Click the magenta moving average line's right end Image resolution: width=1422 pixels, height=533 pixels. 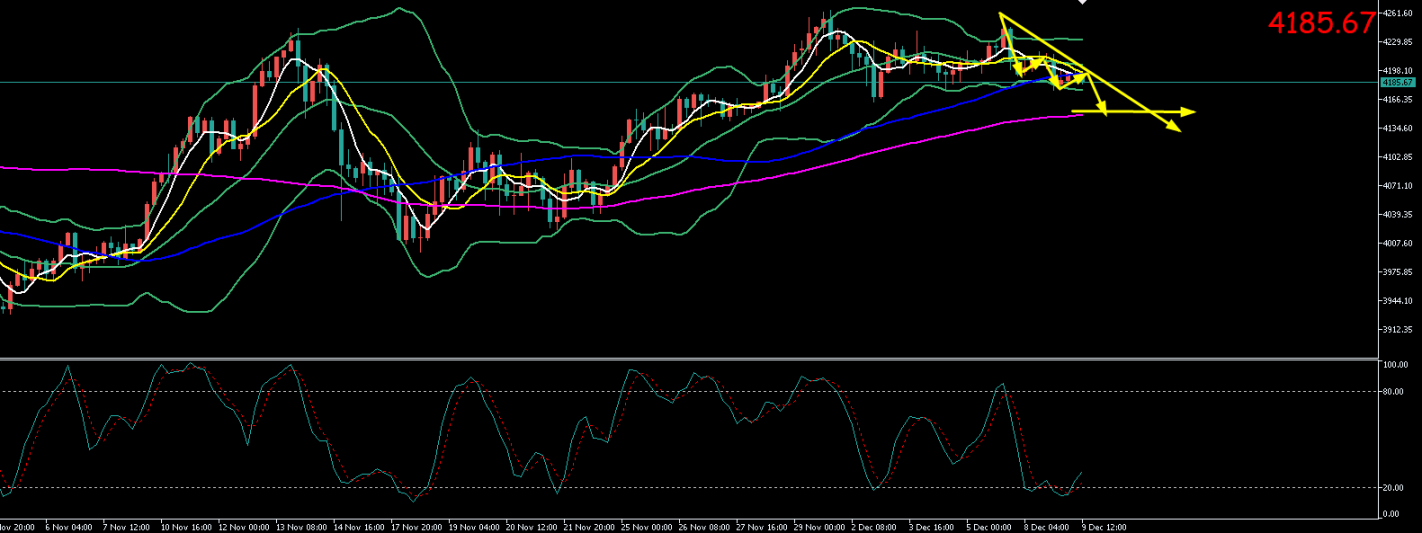point(1080,115)
